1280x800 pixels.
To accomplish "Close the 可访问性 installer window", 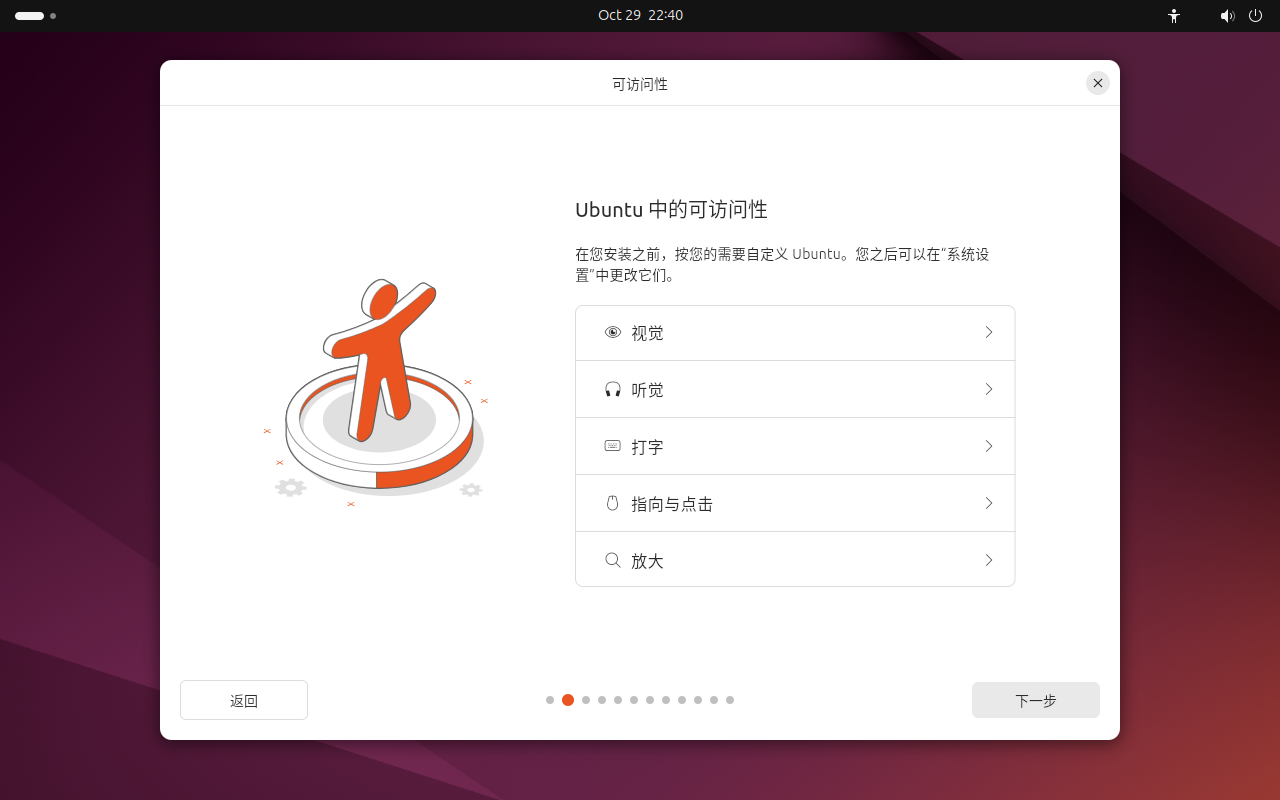I will click(1098, 83).
